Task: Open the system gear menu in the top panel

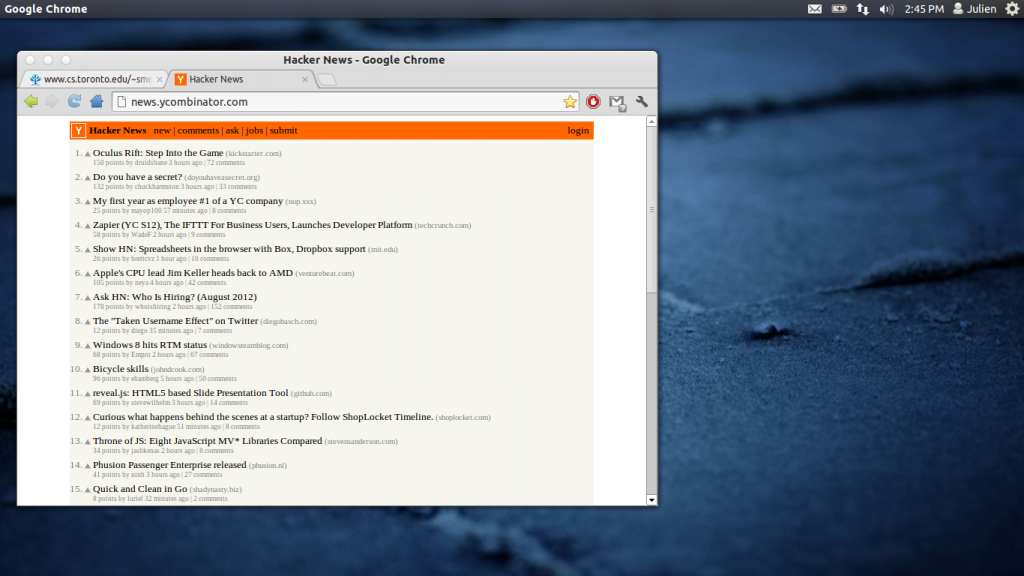Action: click(x=1012, y=9)
